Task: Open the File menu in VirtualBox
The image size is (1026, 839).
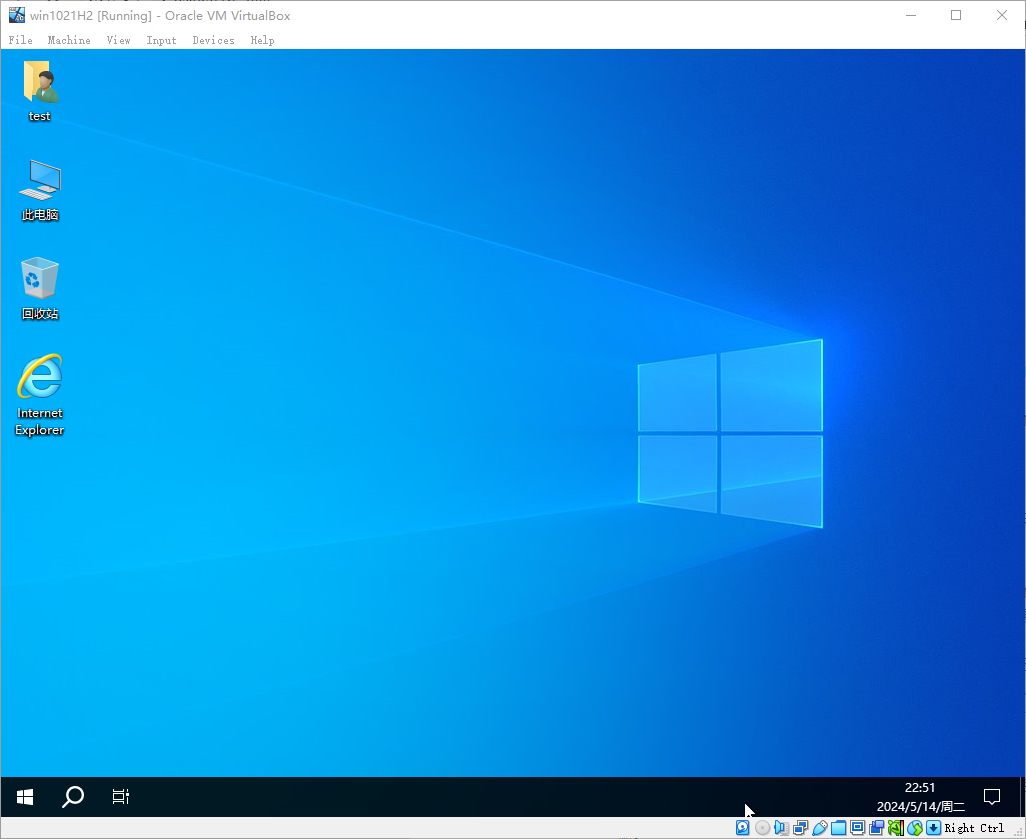Action: click(20, 41)
